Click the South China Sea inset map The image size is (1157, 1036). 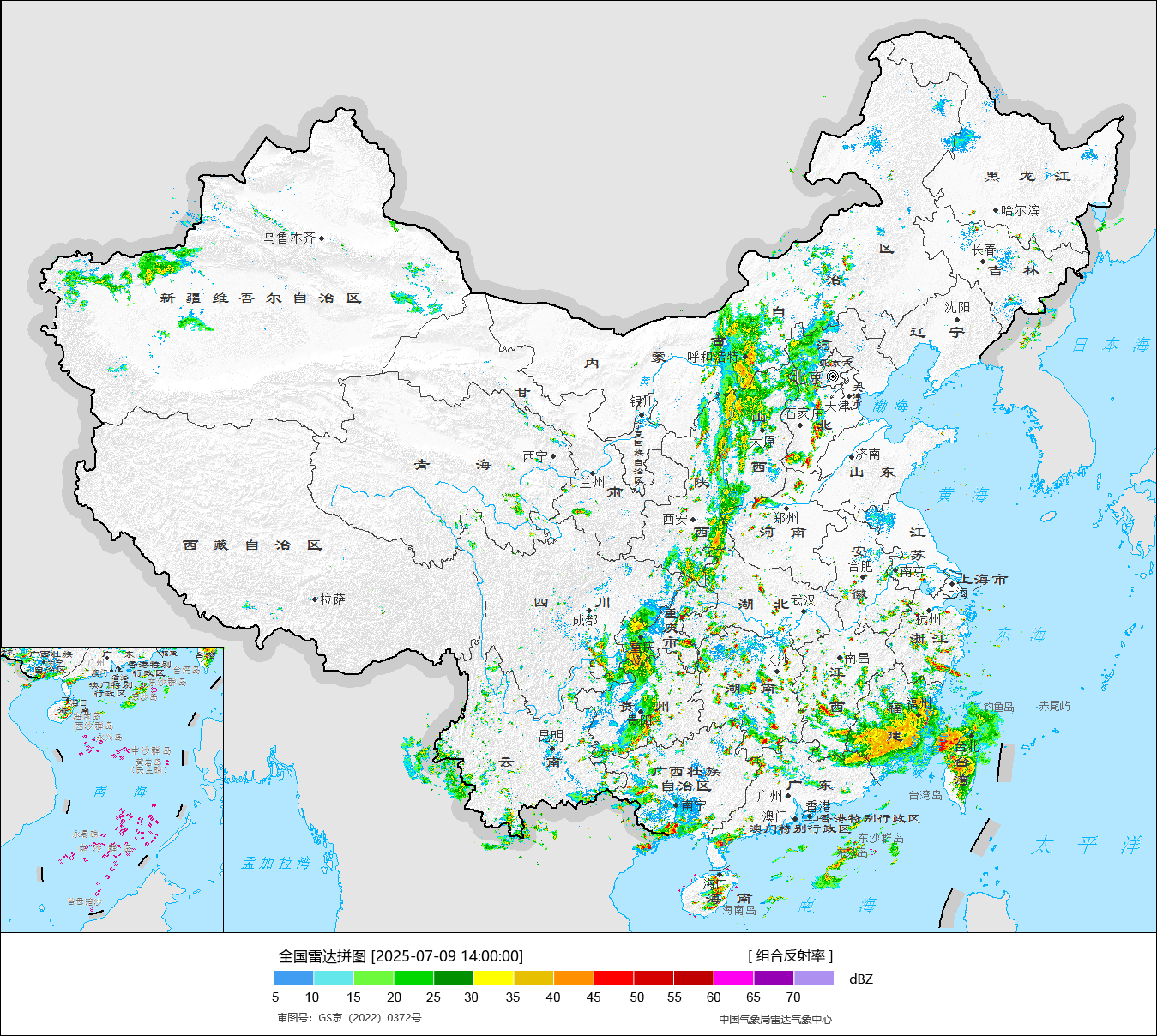coord(111,789)
